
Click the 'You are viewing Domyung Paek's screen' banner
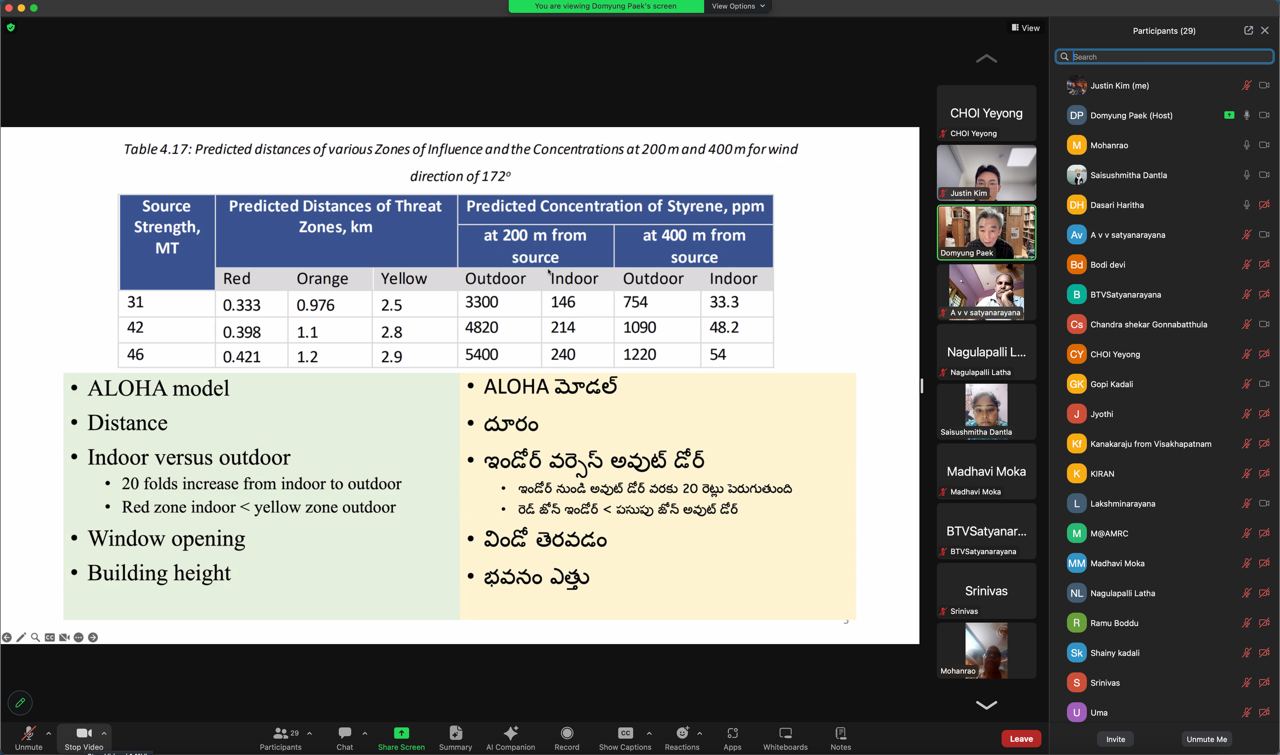pos(605,6)
